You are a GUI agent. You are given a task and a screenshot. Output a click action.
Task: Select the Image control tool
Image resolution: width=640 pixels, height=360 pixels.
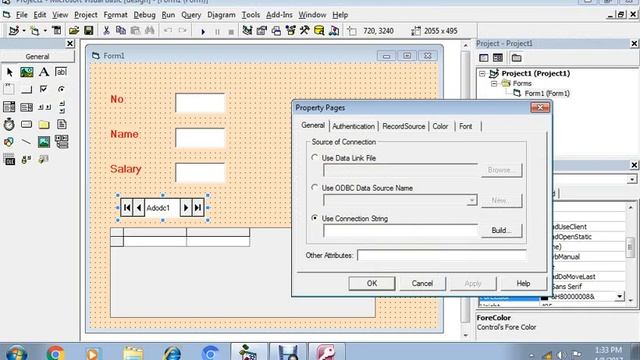pyautogui.click(x=44, y=142)
